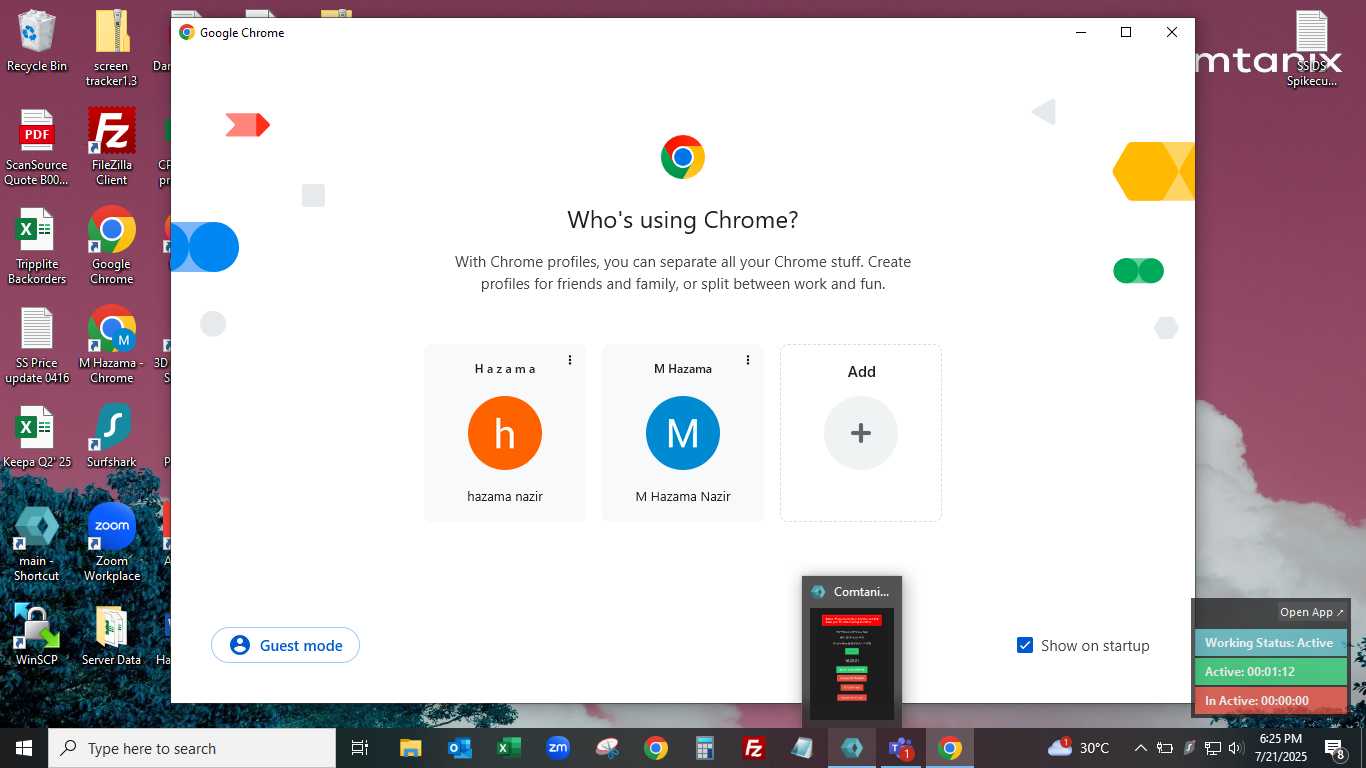The width and height of the screenshot is (1366, 768).
Task: Toggle Show on startup checkbox
Action: (1025, 645)
